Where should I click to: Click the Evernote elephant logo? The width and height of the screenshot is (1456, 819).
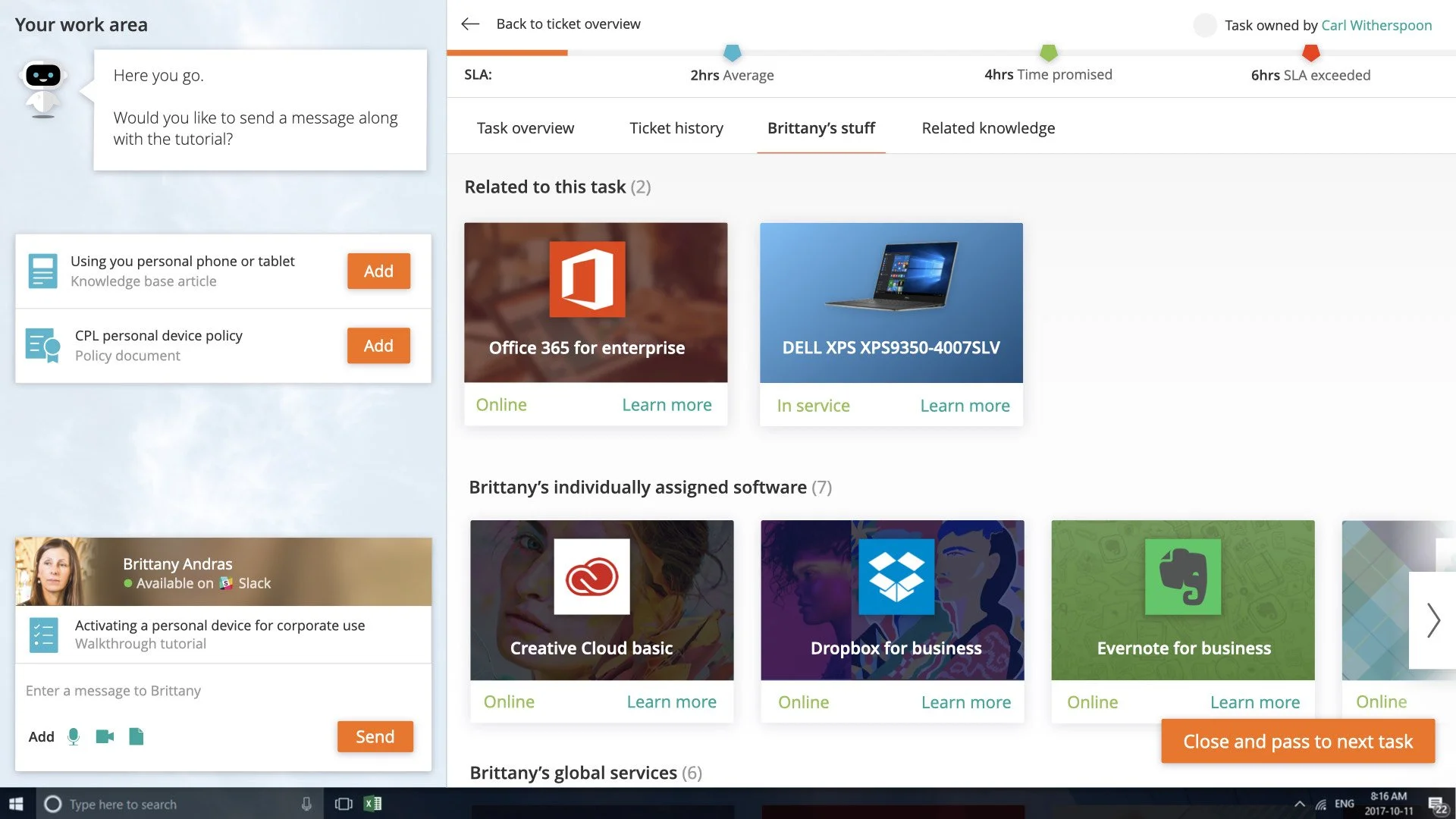point(1182,576)
